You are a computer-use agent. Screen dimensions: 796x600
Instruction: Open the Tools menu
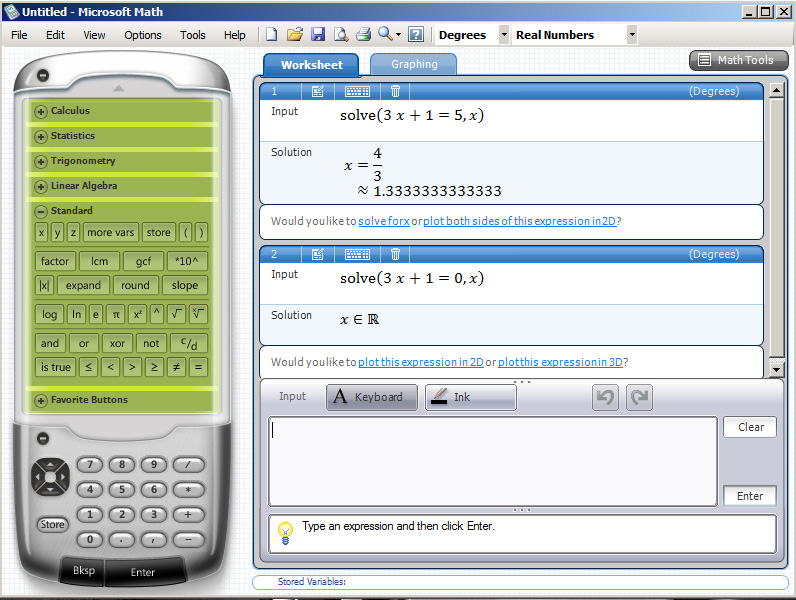pos(192,35)
